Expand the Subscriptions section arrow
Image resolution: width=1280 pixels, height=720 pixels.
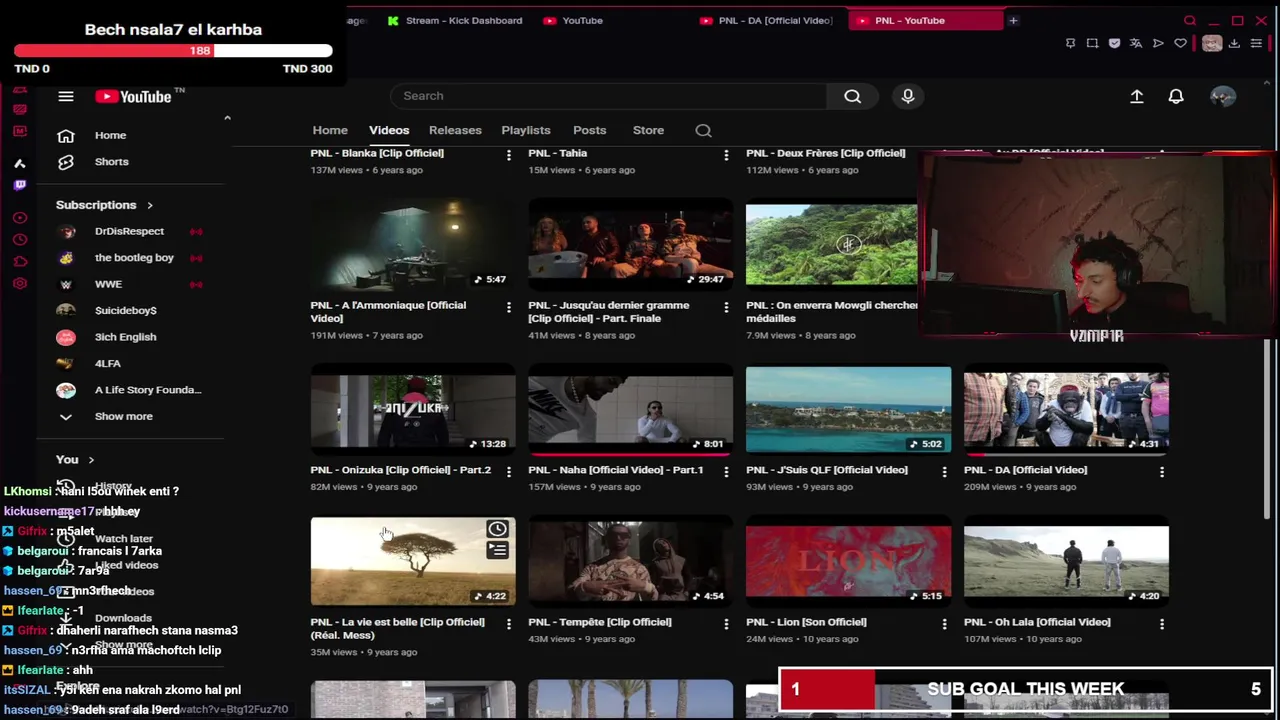[150, 205]
